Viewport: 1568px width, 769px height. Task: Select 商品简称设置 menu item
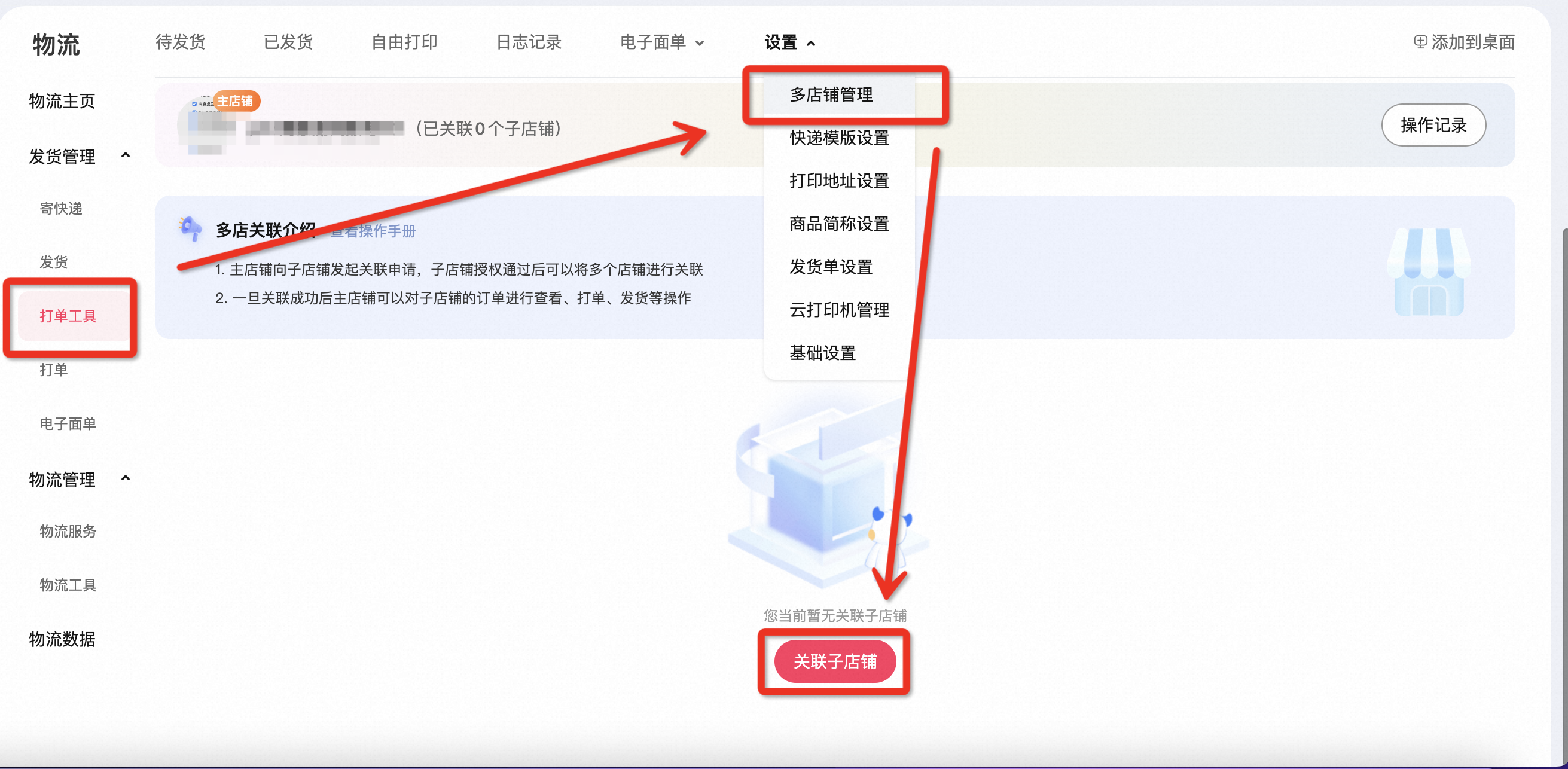point(840,224)
